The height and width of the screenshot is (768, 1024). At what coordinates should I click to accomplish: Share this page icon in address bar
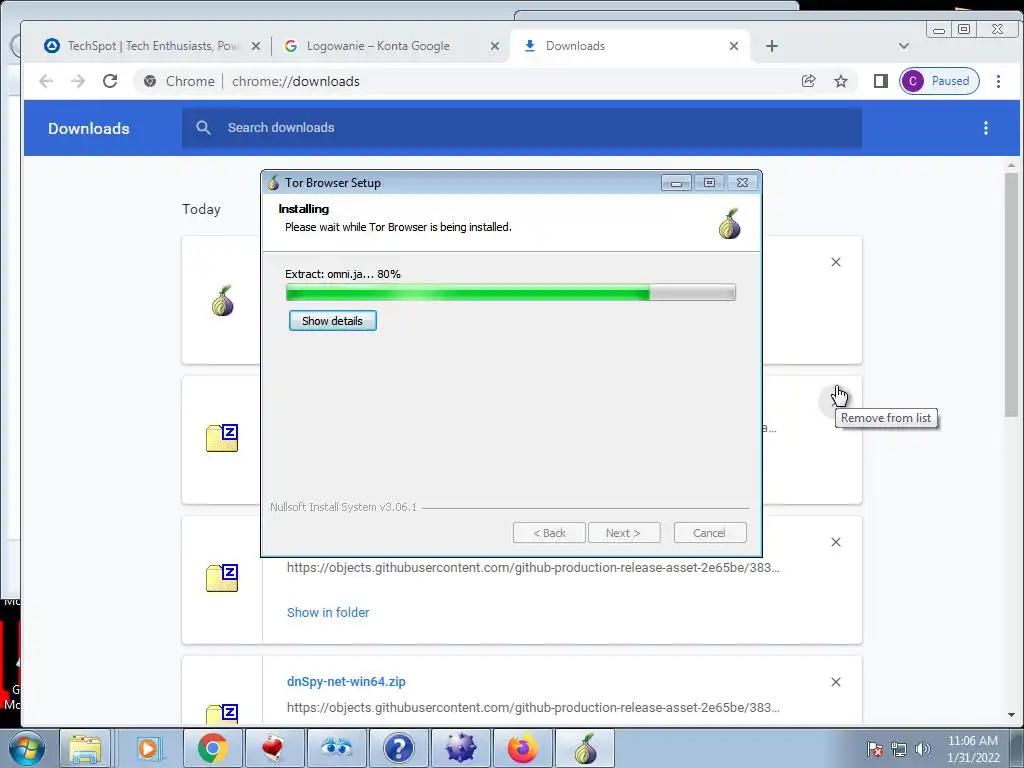click(808, 81)
